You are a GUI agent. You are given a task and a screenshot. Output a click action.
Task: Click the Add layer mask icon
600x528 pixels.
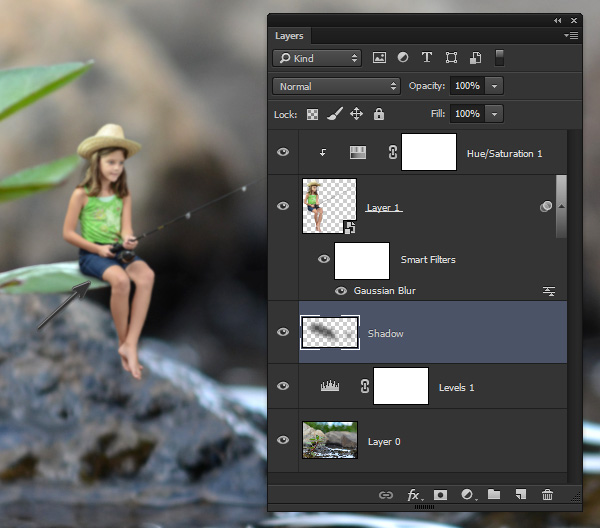(x=440, y=495)
